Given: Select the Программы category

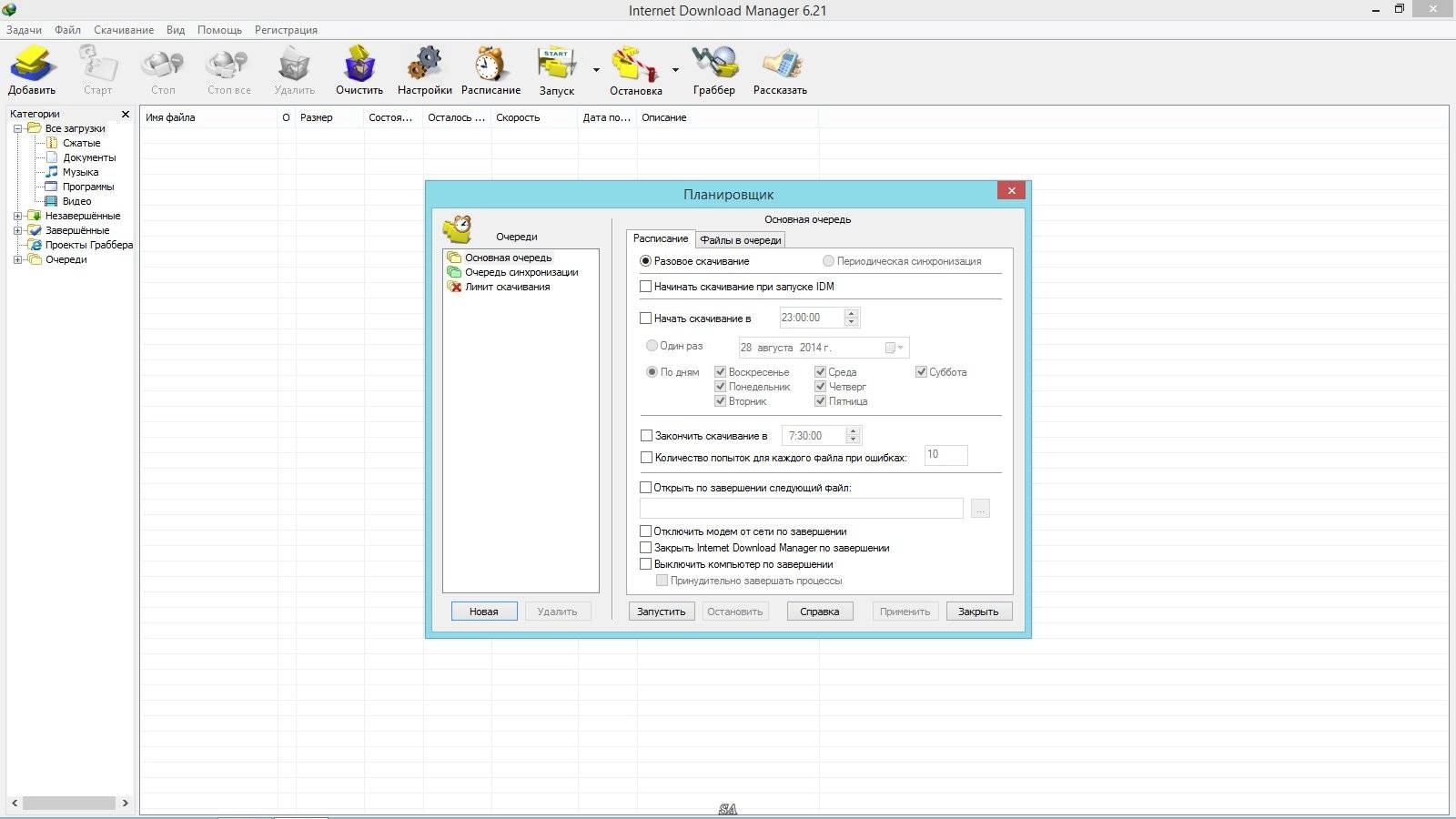Looking at the screenshot, I should tap(87, 187).
